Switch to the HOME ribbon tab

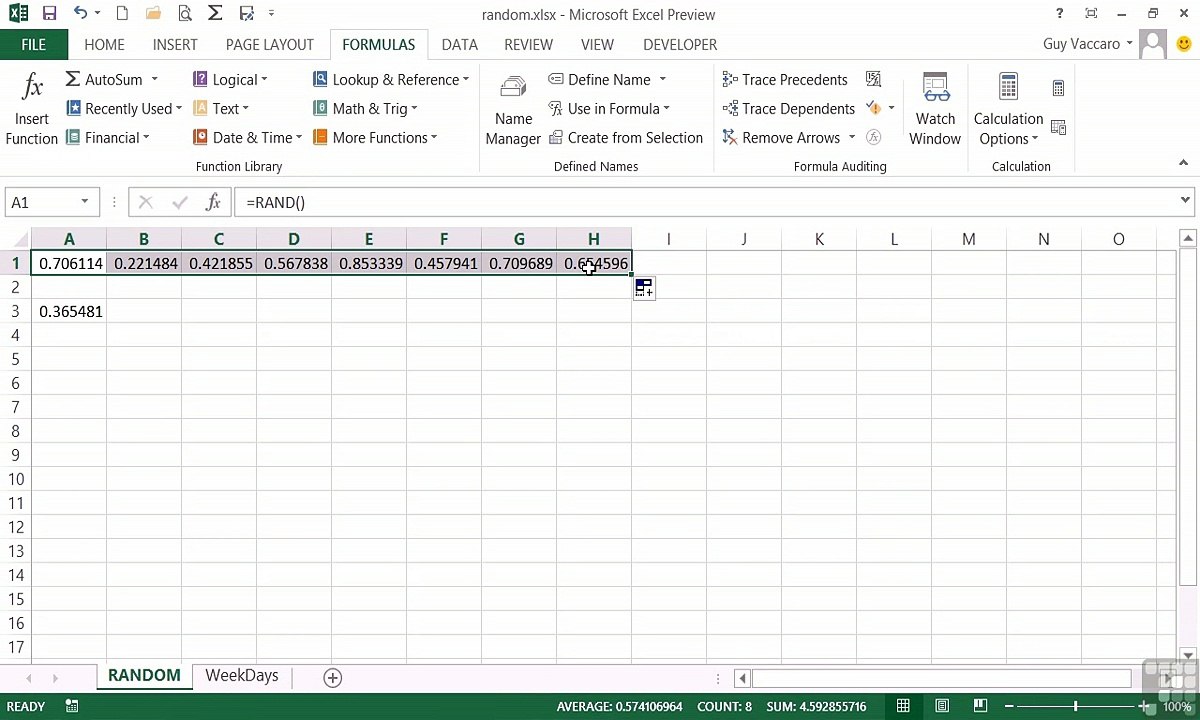[104, 44]
